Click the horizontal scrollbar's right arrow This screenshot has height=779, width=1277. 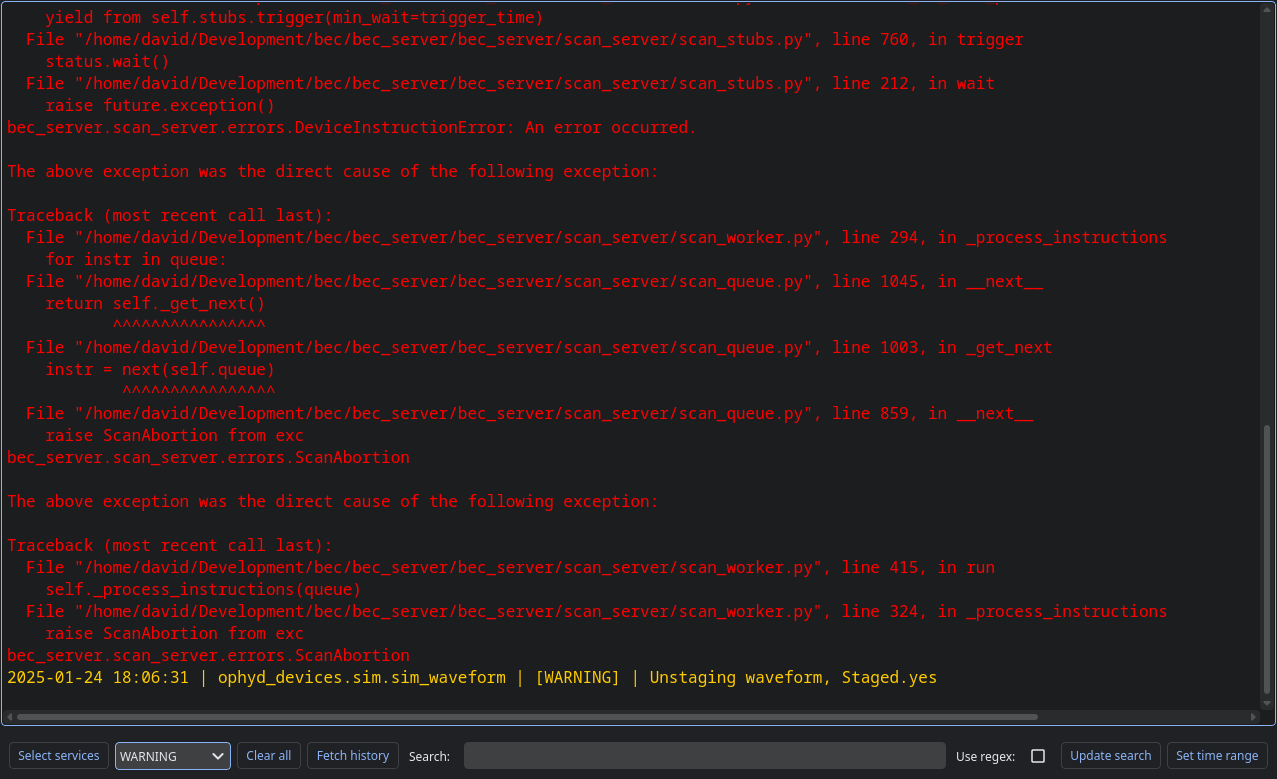click(1254, 717)
